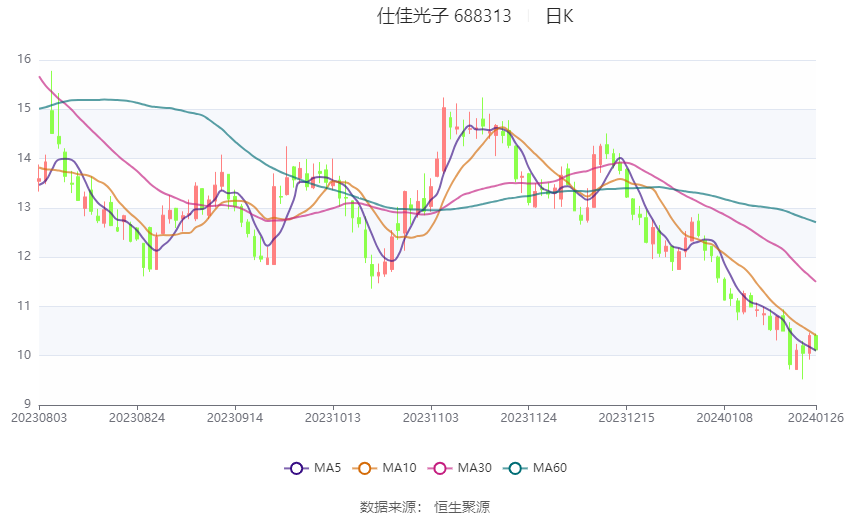Click the 20230803 date axis label

(x=38, y=418)
